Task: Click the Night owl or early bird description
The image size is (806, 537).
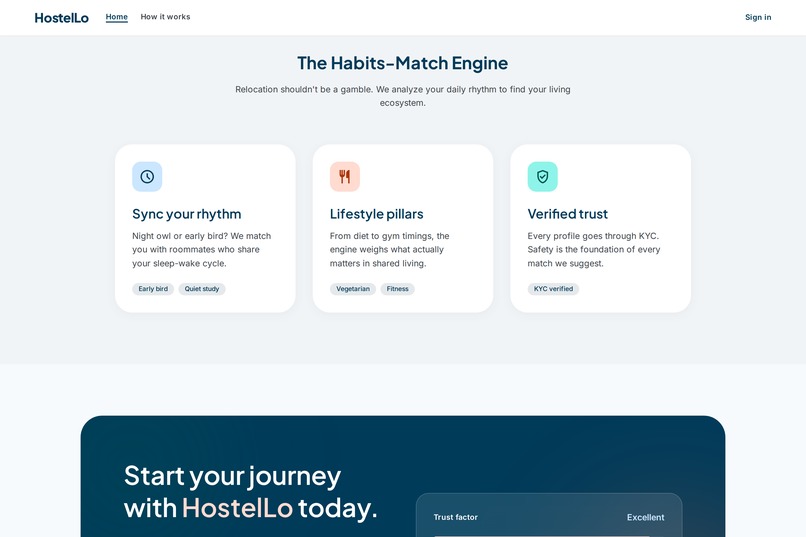Action: click(202, 250)
